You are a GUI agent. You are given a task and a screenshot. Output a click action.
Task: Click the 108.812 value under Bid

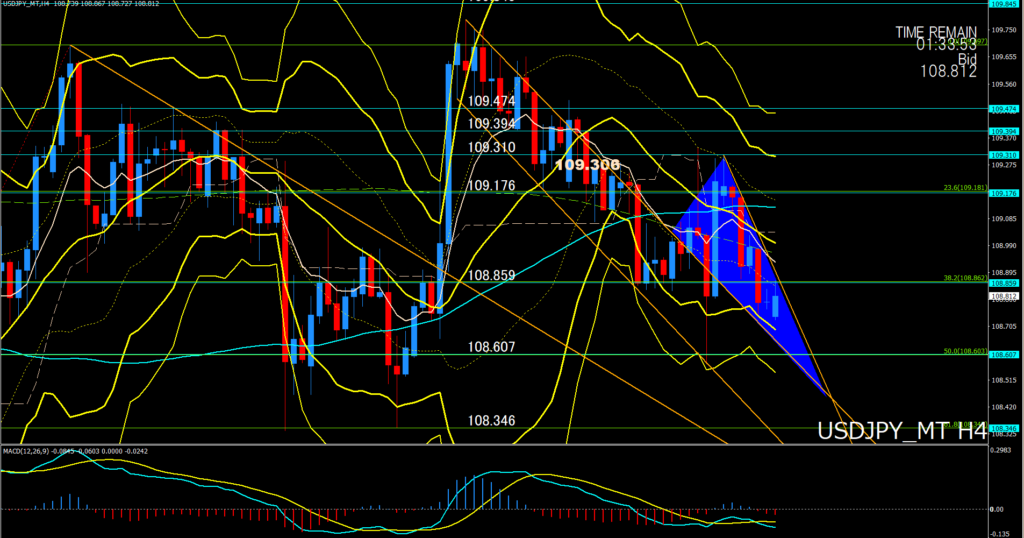coord(948,72)
